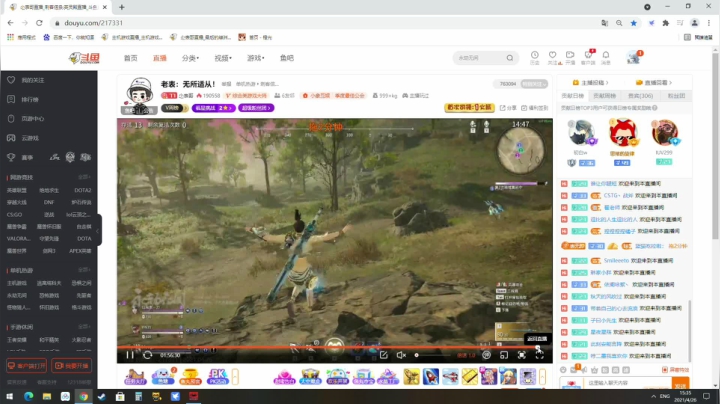Open the watch History clock icon

[x=534, y=57]
